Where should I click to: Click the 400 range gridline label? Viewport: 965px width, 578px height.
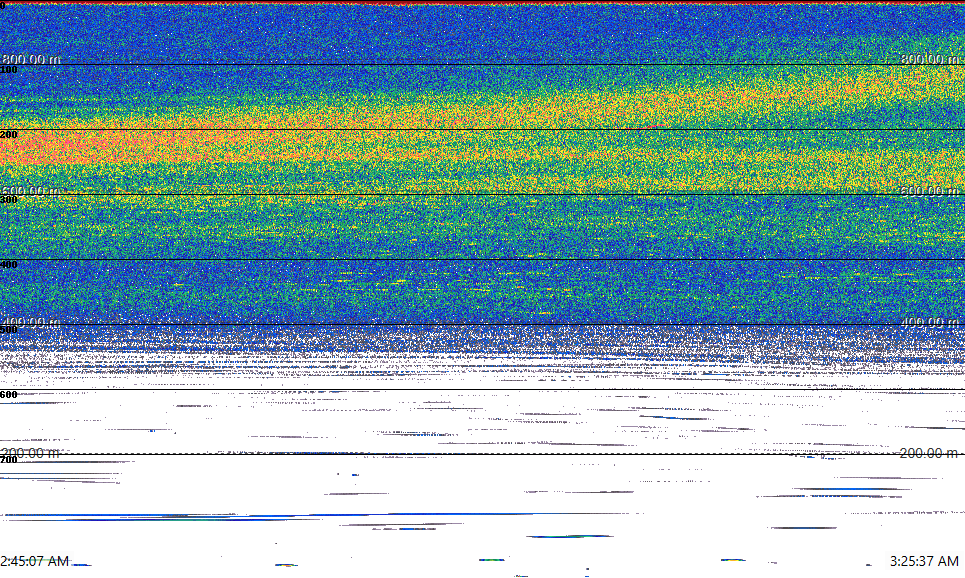9,265
